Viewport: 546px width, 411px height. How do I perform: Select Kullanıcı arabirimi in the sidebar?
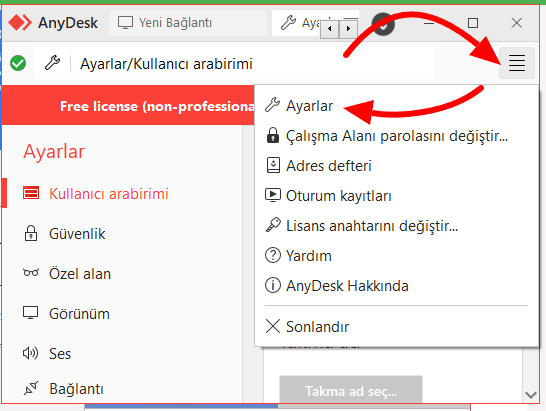[122, 193]
